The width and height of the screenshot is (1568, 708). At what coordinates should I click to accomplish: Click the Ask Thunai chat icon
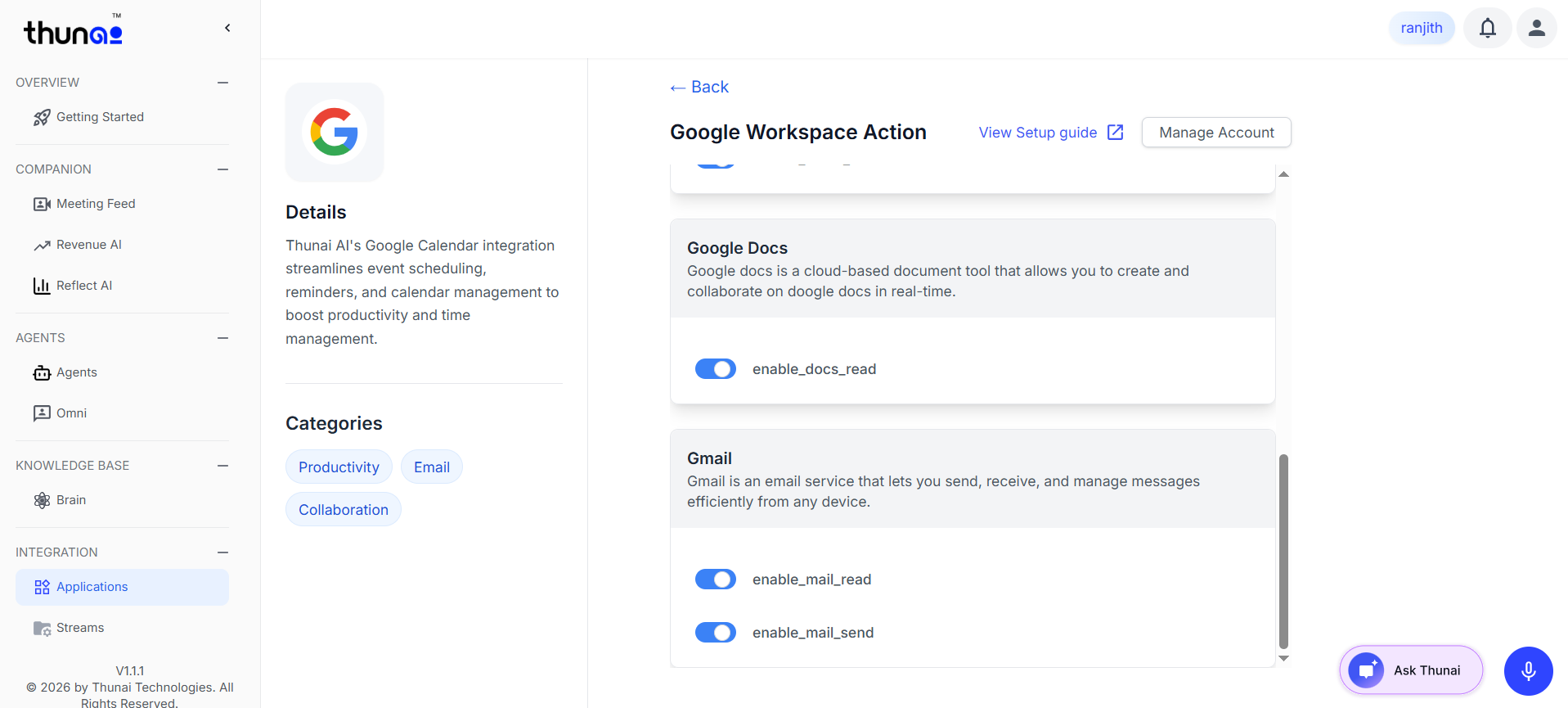click(1366, 670)
